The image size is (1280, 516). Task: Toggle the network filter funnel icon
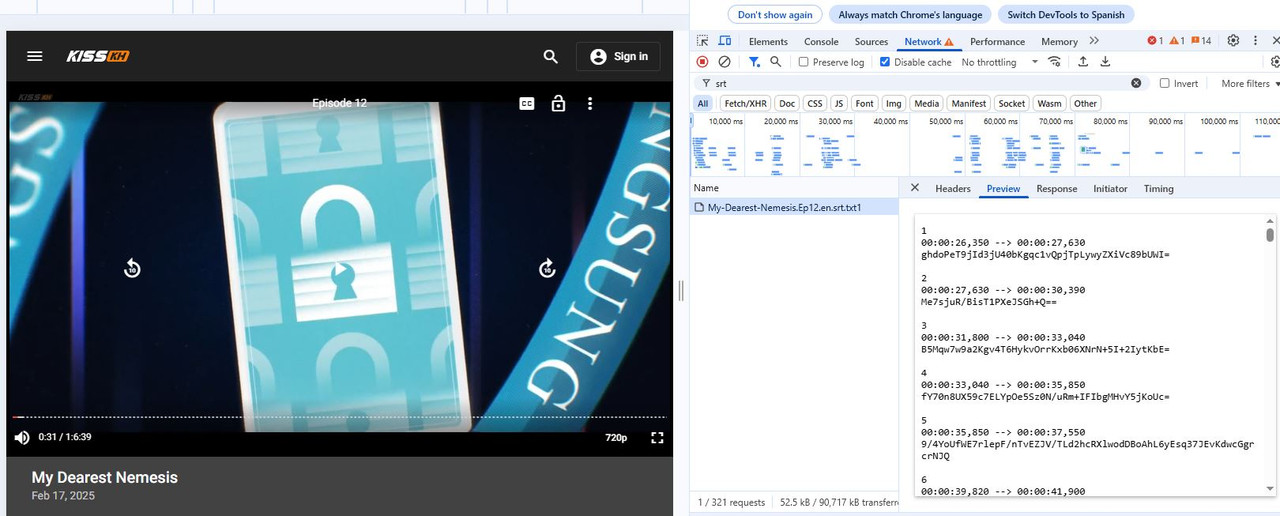point(754,62)
